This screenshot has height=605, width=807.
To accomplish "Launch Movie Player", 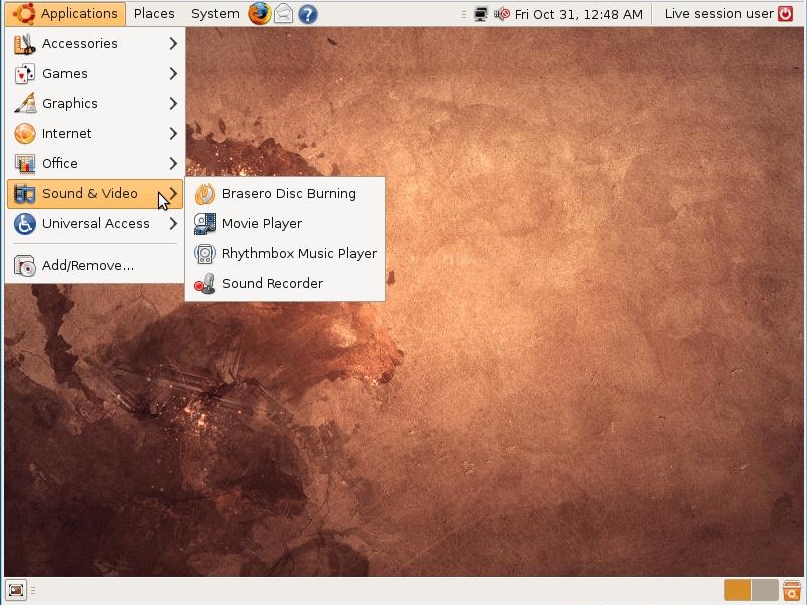I will click(x=285, y=224).
